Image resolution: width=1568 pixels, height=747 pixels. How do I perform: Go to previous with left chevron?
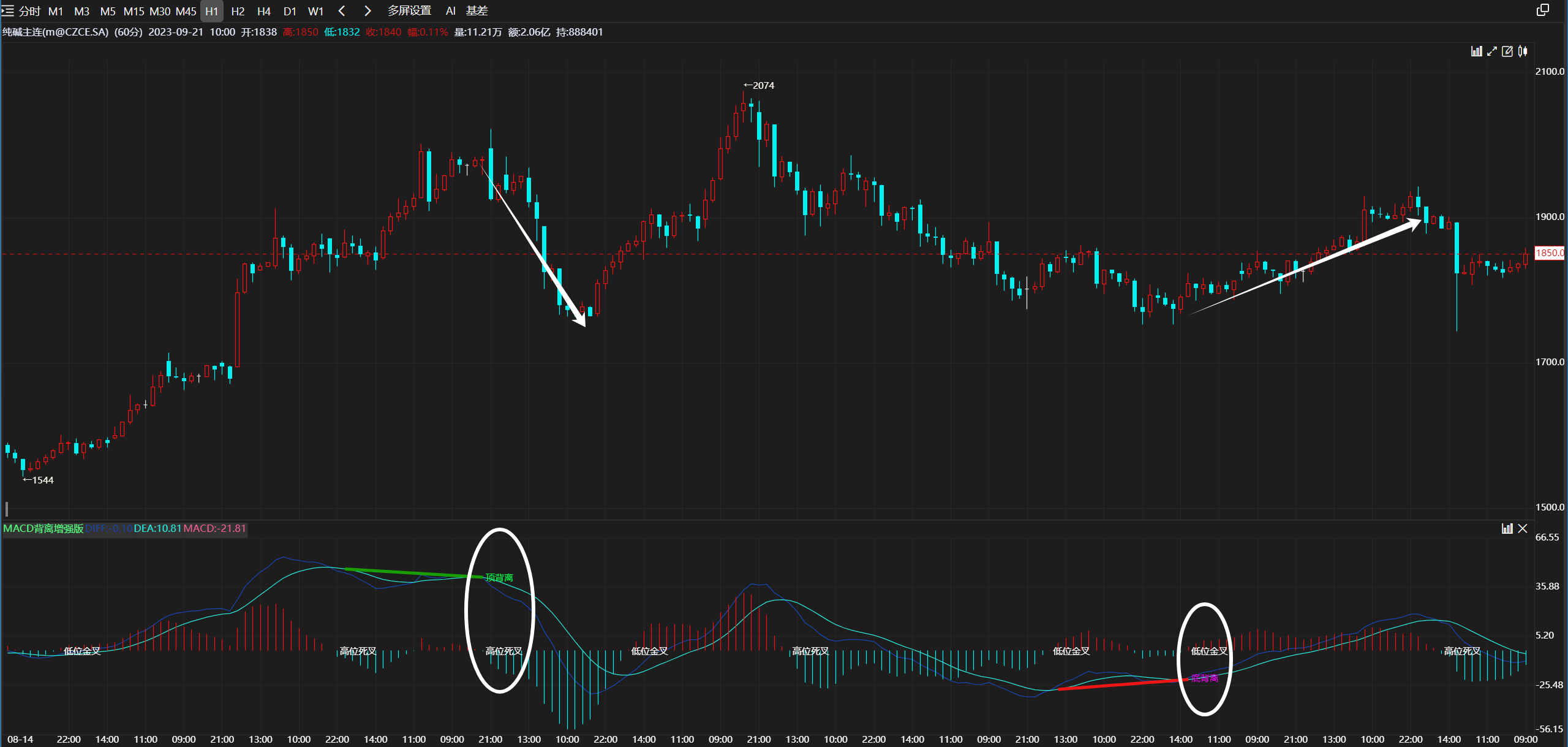[x=342, y=11]
